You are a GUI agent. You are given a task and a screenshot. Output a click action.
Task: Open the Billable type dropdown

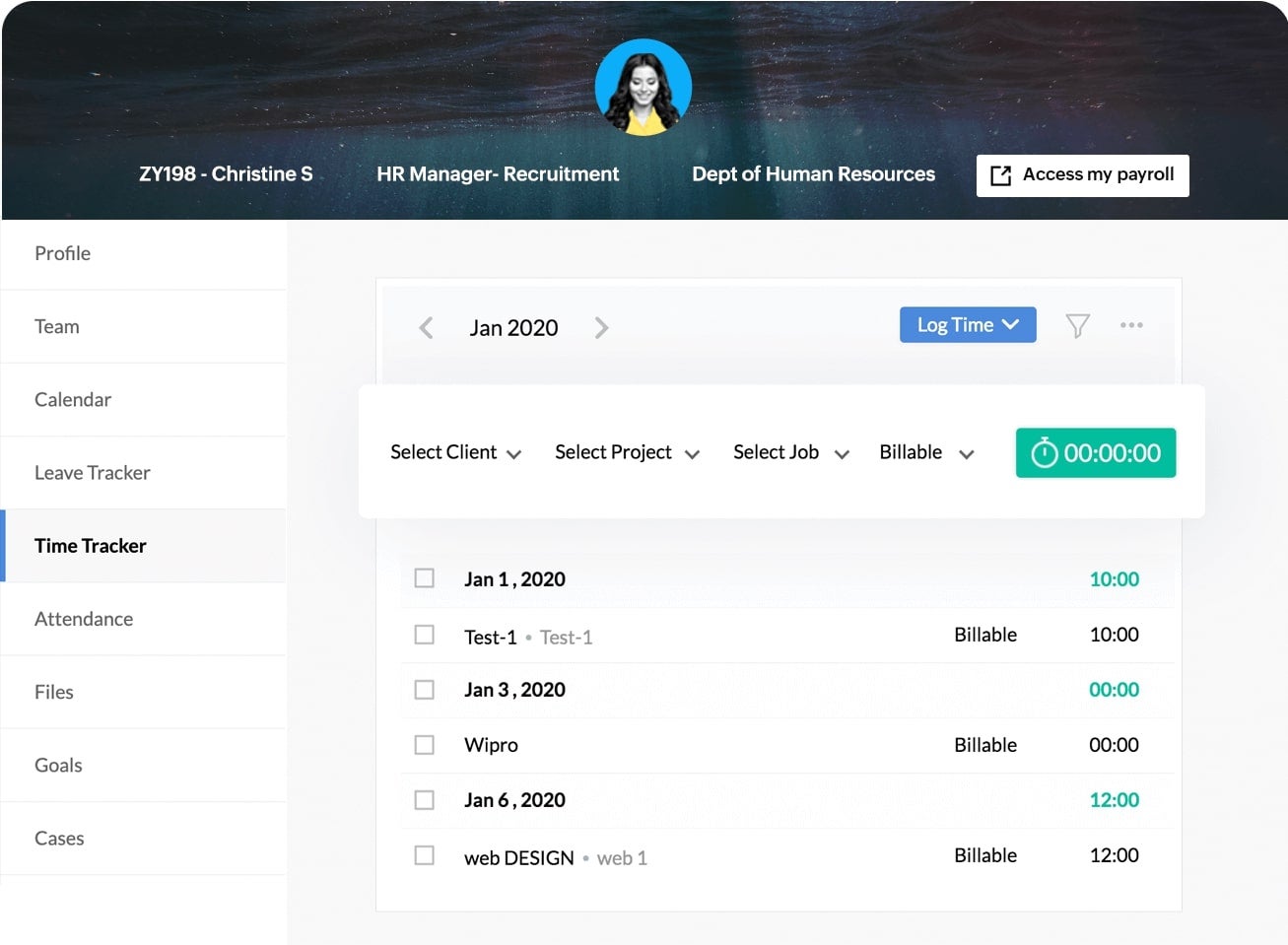click(925, 452)
